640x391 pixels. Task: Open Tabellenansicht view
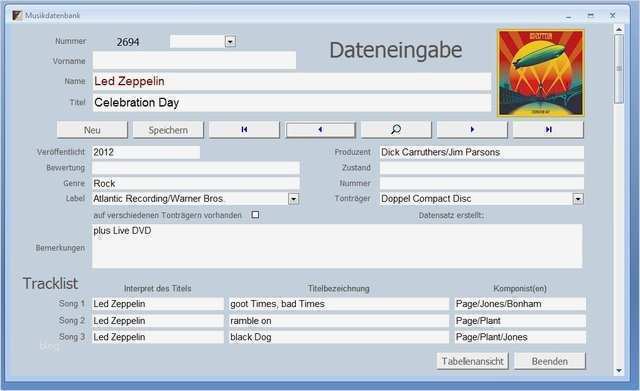coord(472,361)
